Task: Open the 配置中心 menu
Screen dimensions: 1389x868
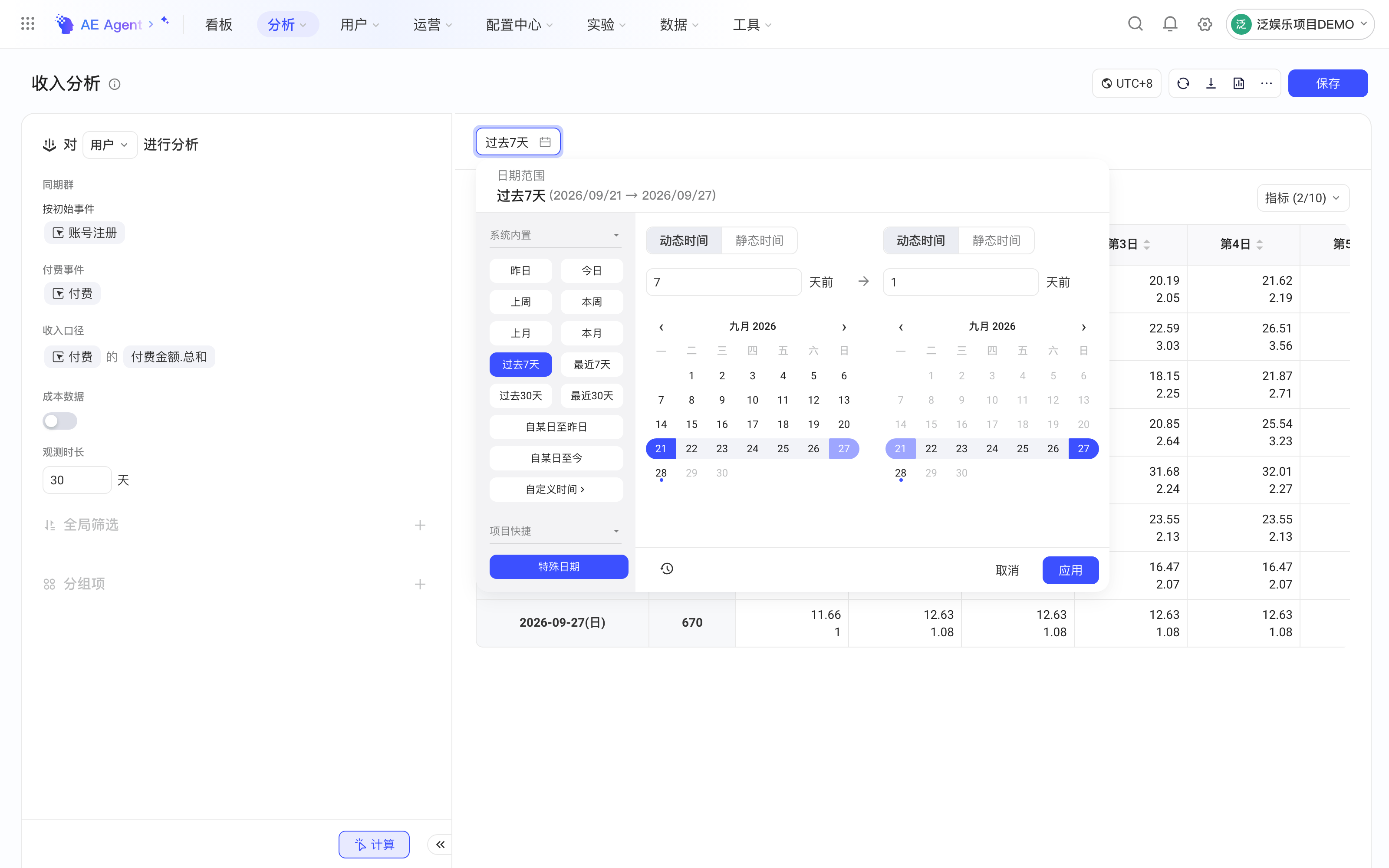Action: [x=519, y=24]
